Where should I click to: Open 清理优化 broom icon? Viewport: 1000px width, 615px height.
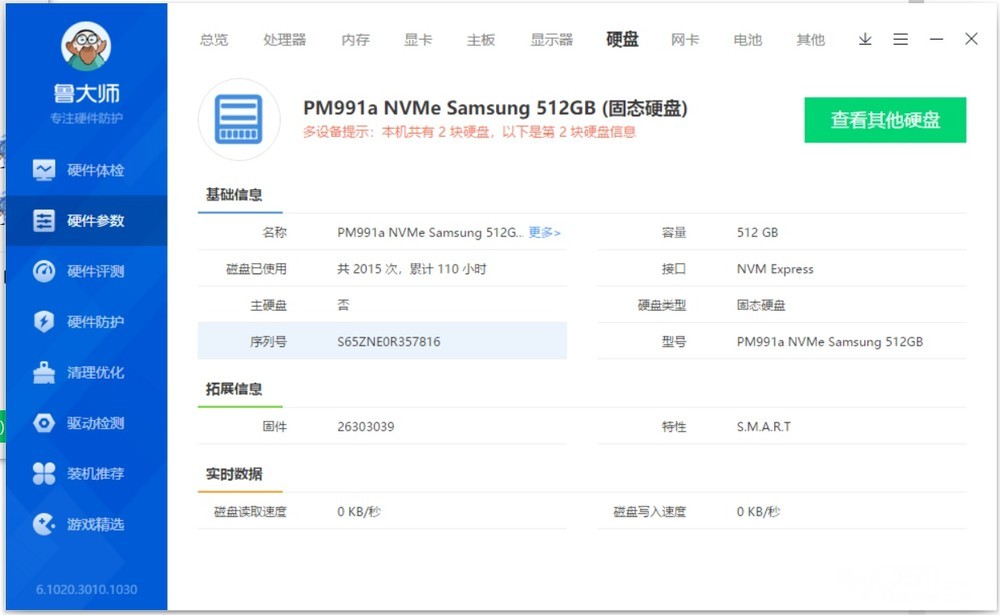pyautogui.click(x=43, y=373)
